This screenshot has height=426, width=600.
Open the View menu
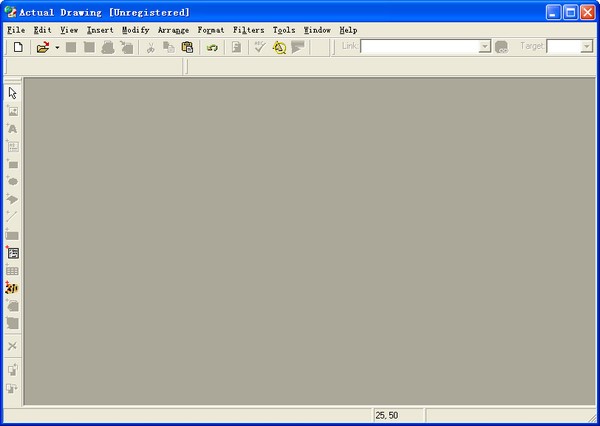point(69,30)
